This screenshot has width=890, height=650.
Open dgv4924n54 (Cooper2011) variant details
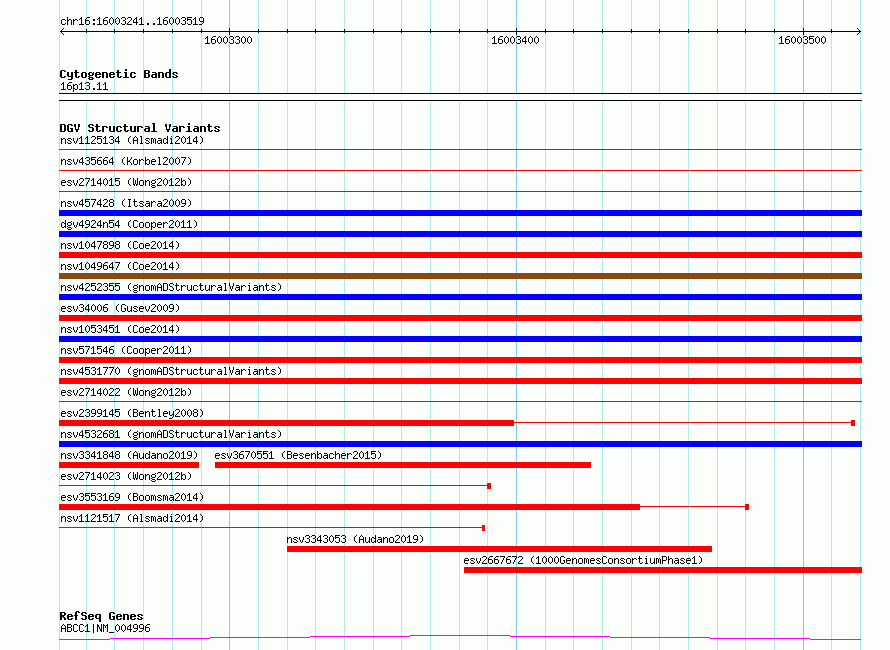point(129,224)
